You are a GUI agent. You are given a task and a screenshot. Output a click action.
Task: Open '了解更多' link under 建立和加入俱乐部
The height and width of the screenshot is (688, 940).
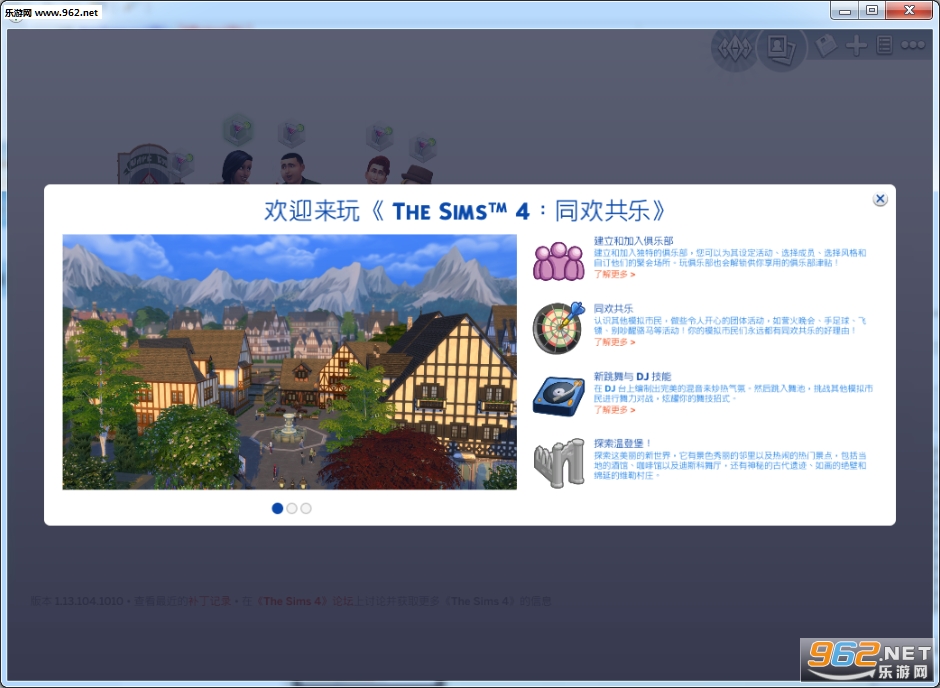(x=614, y=274)
